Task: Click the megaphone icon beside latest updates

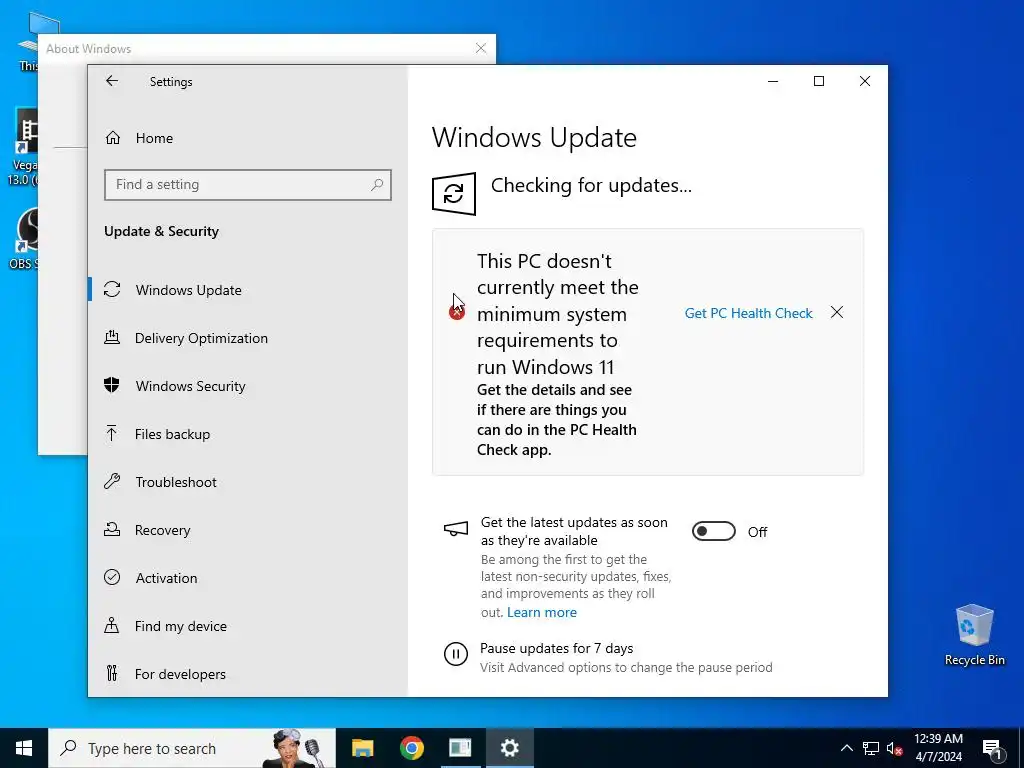Action: (x=456, y=529)
